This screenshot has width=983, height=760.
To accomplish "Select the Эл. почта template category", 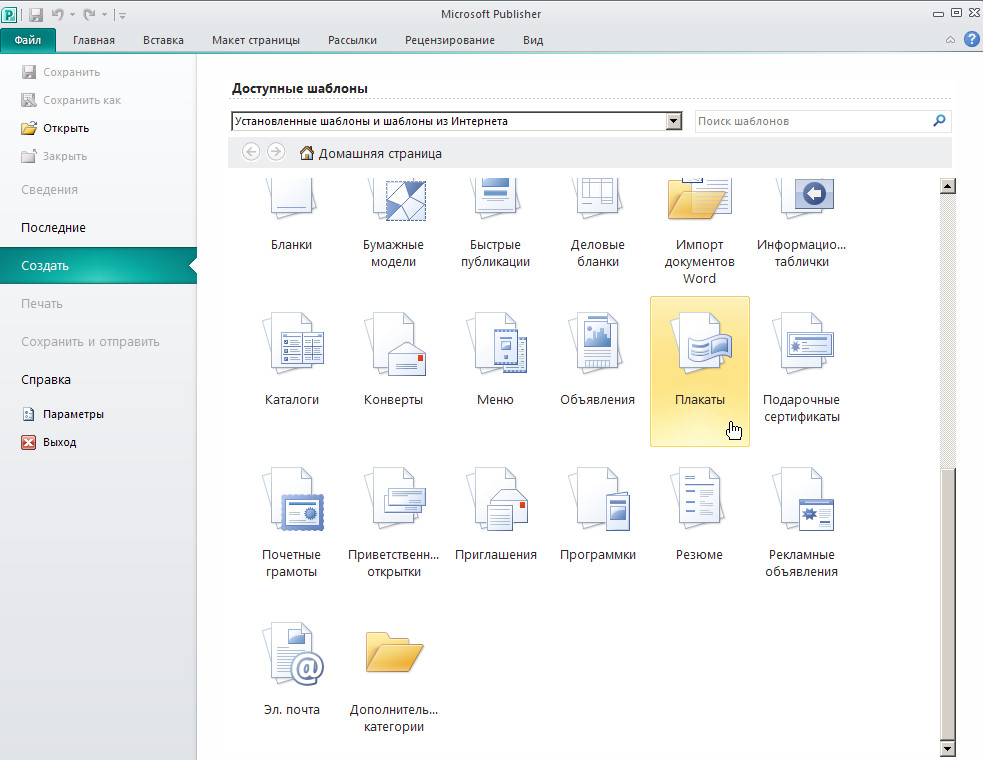I will coord(292,670).
